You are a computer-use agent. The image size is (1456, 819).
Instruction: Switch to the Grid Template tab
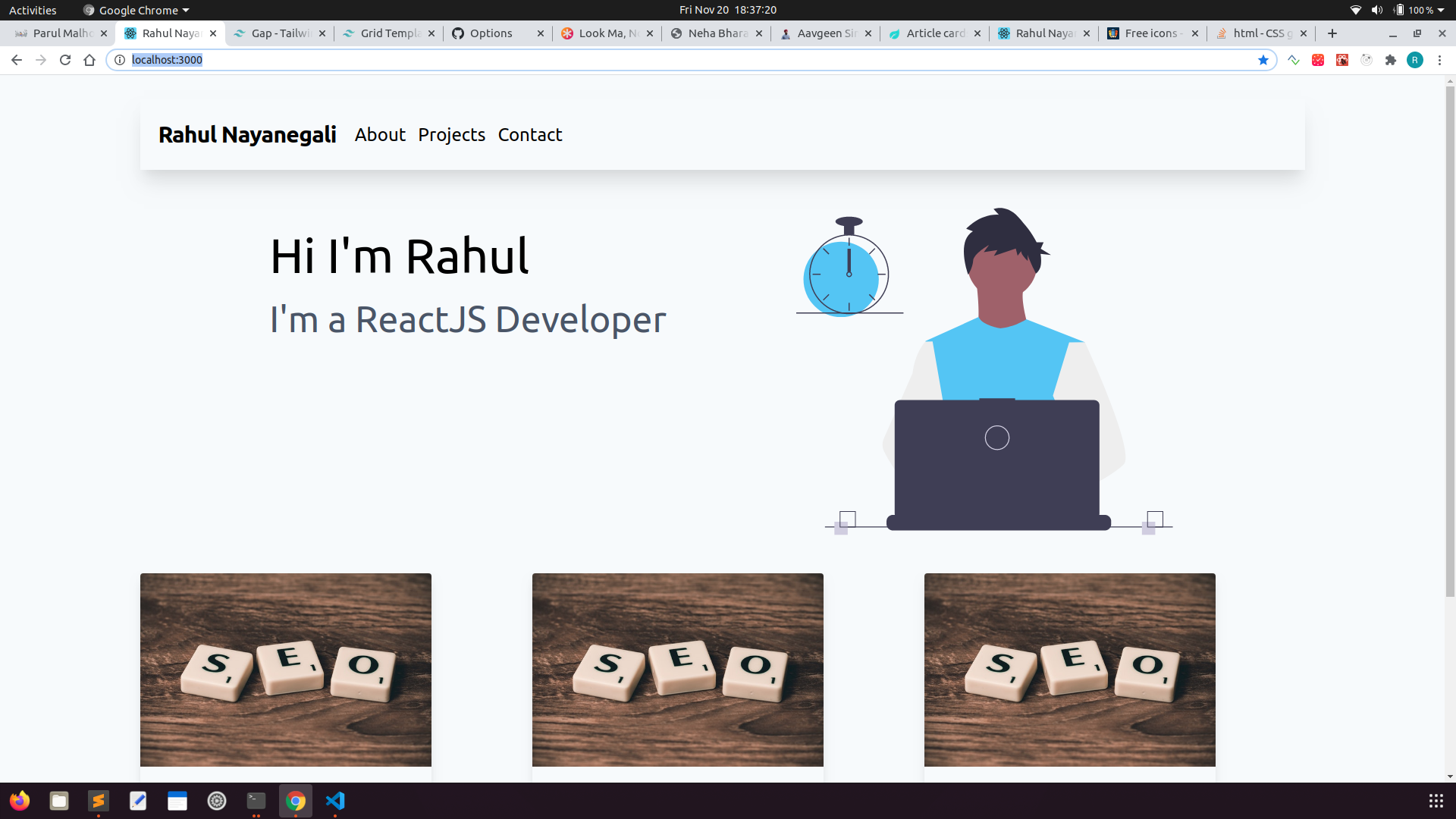point(390,33)
